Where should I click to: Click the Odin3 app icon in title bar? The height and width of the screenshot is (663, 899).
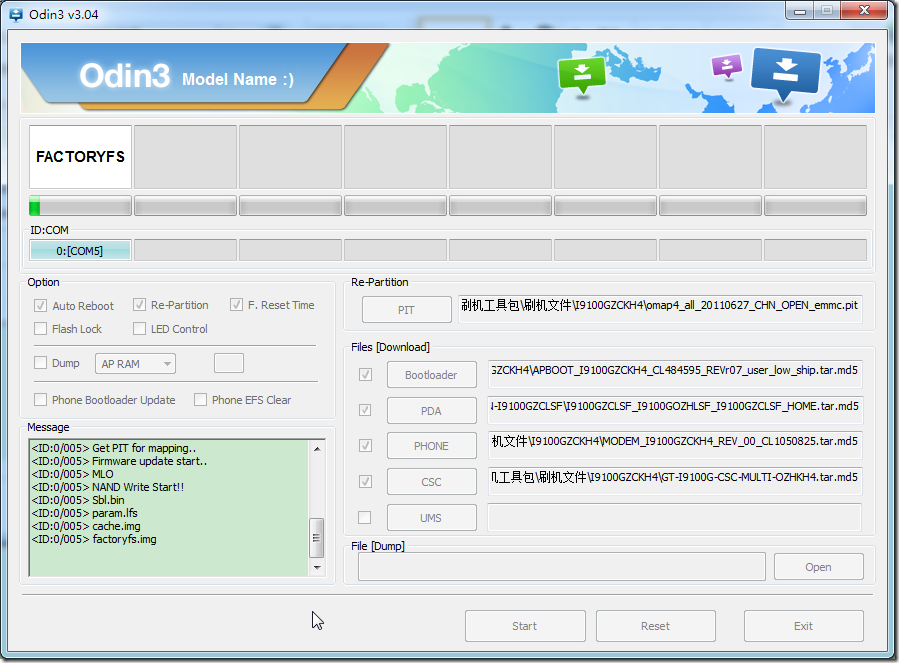16,14
